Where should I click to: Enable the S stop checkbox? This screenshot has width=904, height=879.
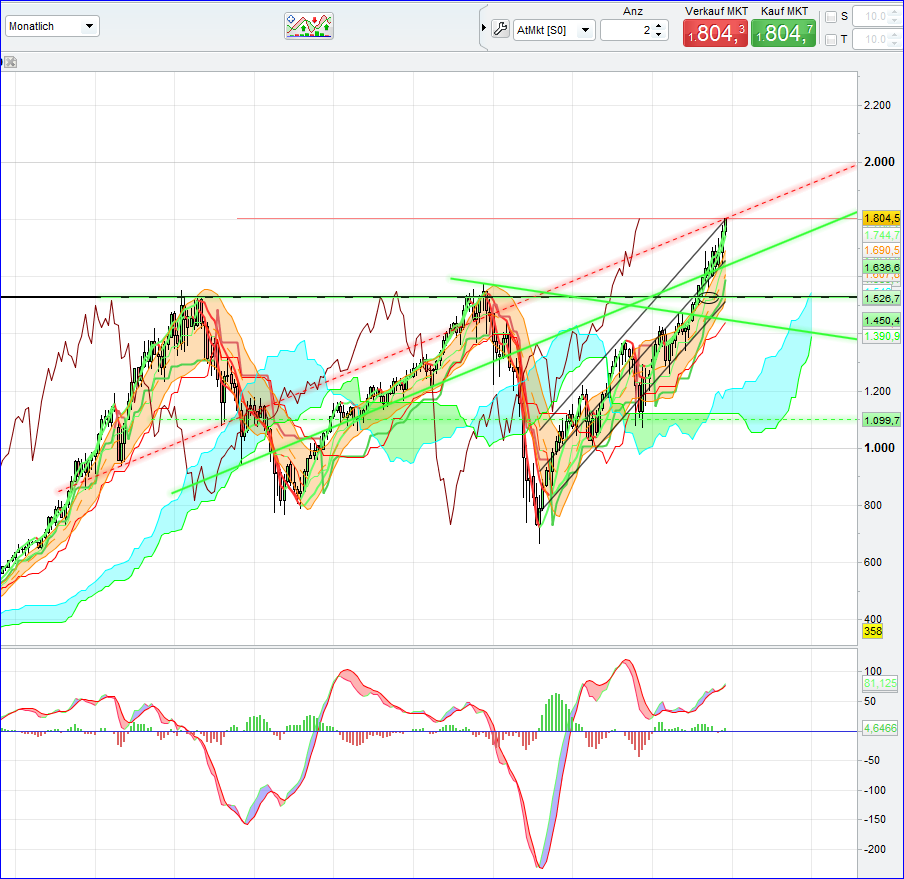(829, 17)
